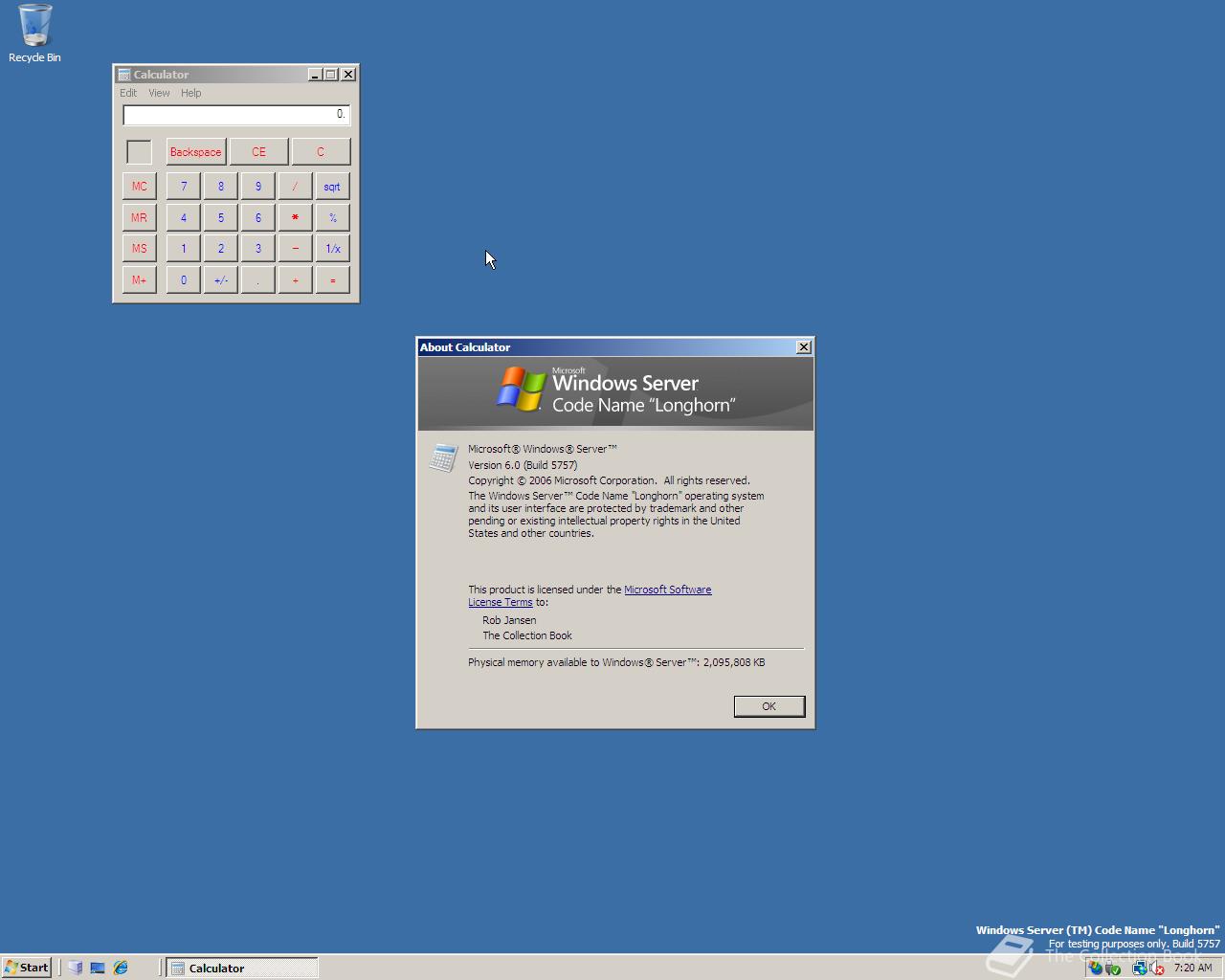Click the 8 digit button
The image size is (1225, 980).
click(221, 187)
